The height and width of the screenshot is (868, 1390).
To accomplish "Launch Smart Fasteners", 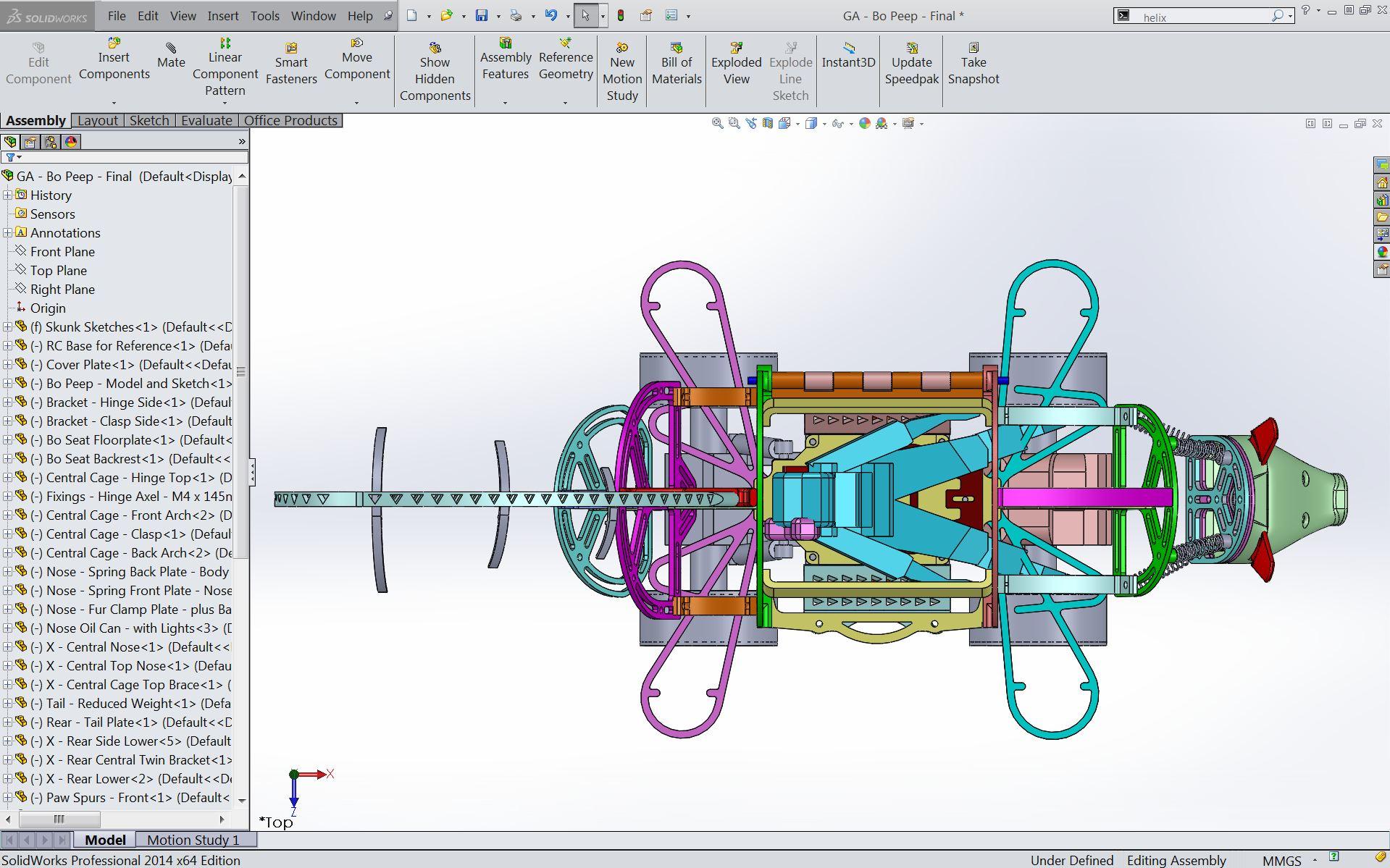I will coord(291,63).
